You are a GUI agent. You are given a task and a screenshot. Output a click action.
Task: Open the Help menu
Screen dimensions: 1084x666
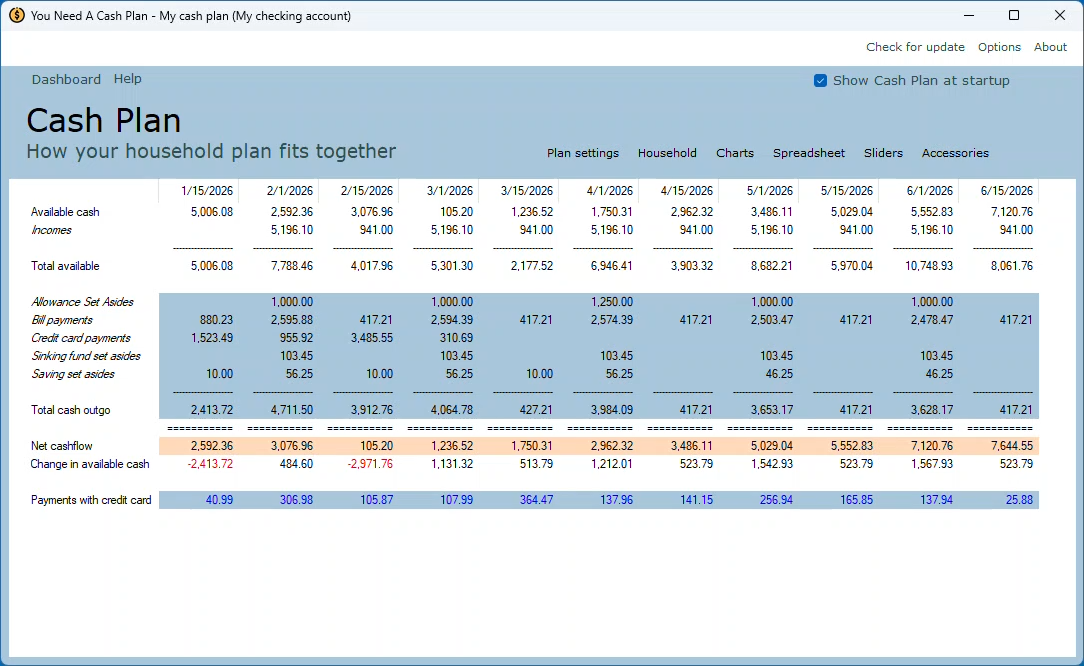tap(127, 79)
